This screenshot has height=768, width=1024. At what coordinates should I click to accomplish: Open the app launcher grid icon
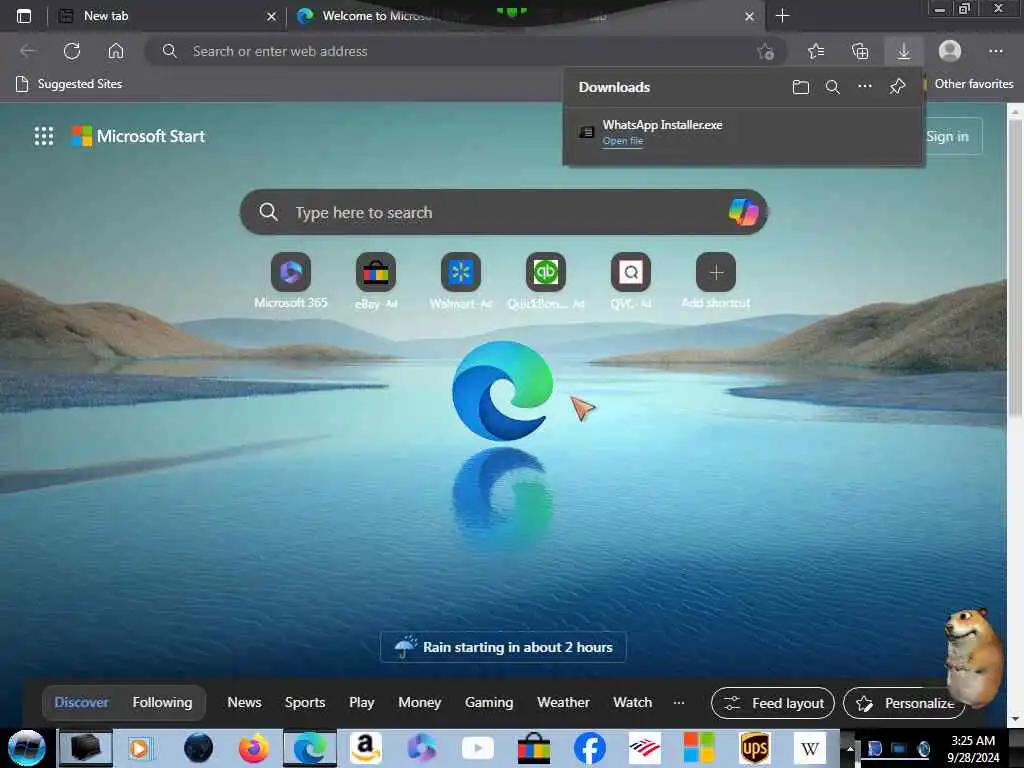coord(44,136)
